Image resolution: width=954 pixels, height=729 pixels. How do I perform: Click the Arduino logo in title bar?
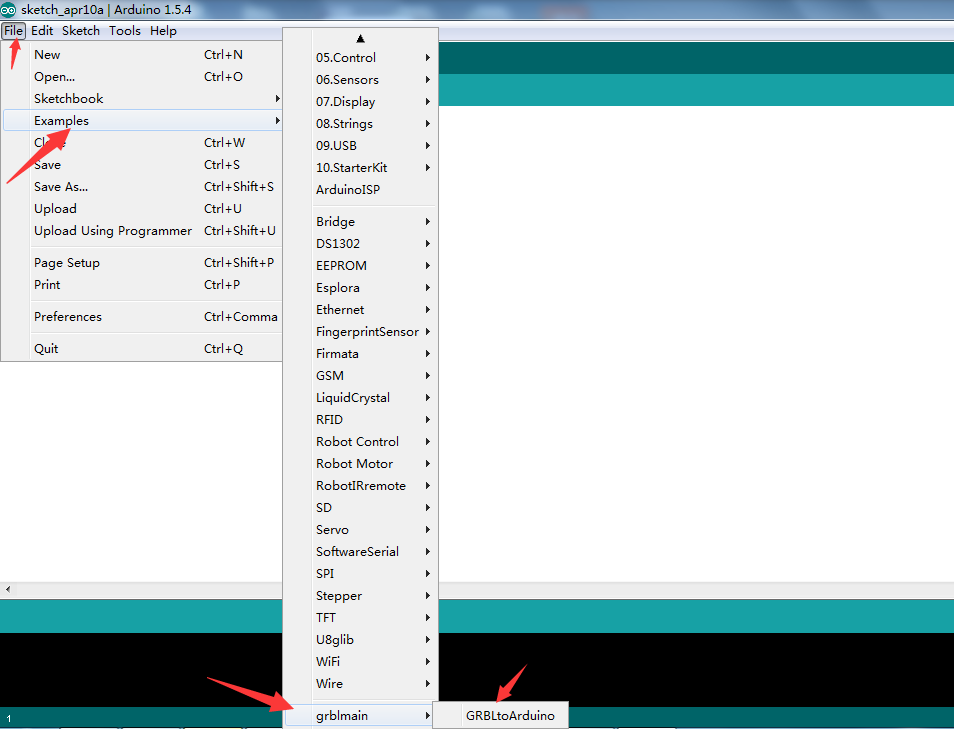click(9, 10)
